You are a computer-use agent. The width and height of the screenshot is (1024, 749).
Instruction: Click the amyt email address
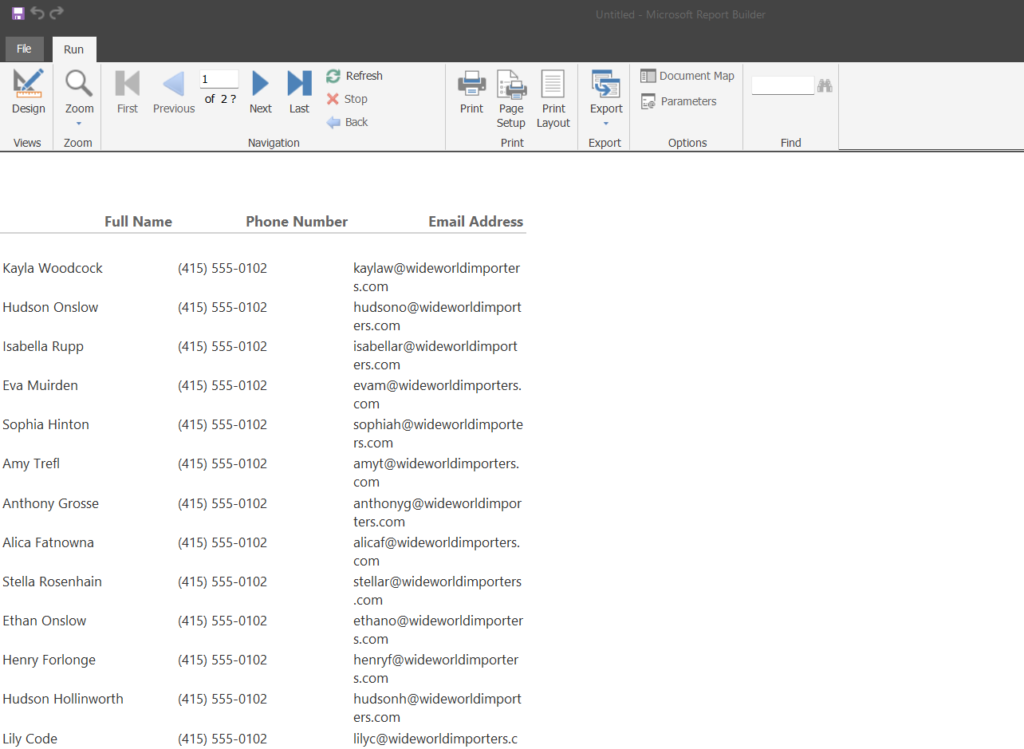pyautogui.click(x=436, y=473)
